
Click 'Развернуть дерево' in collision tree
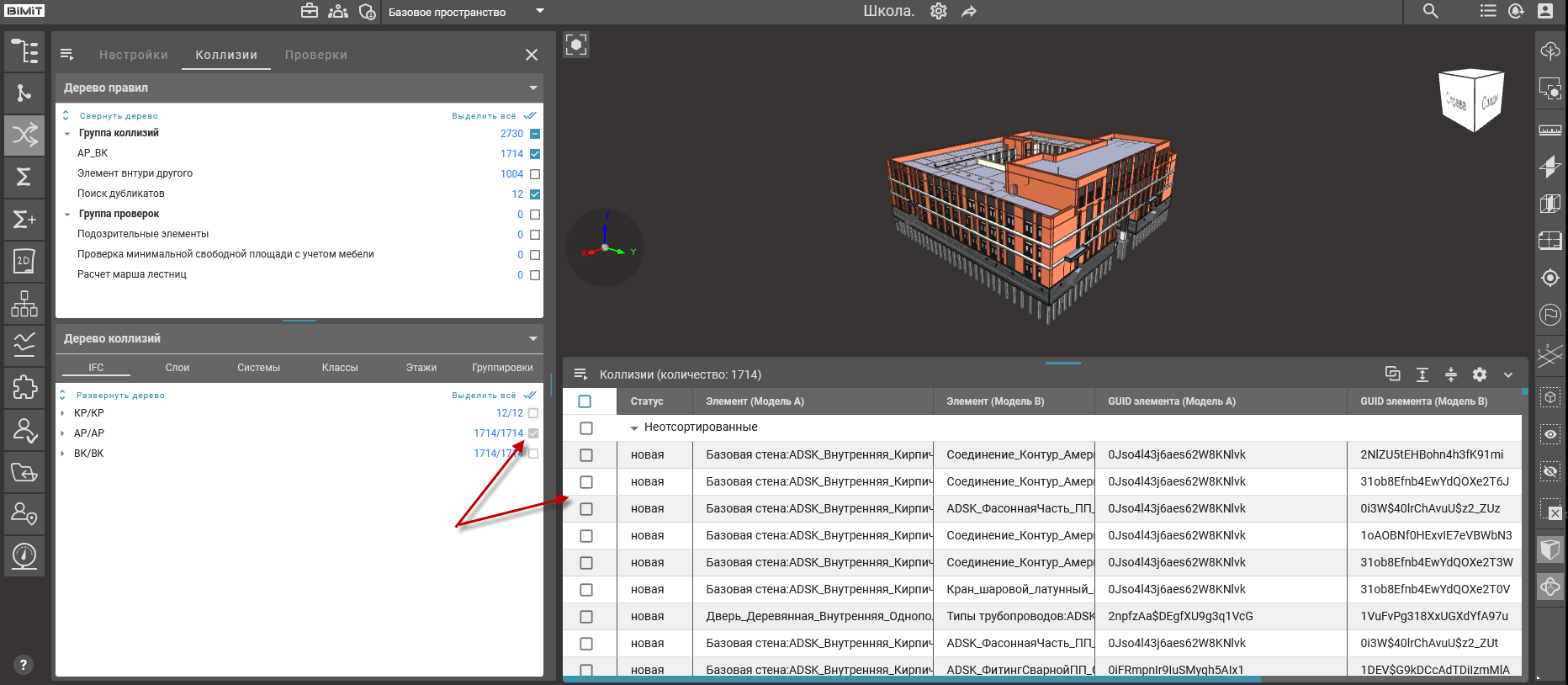(120, 396)
